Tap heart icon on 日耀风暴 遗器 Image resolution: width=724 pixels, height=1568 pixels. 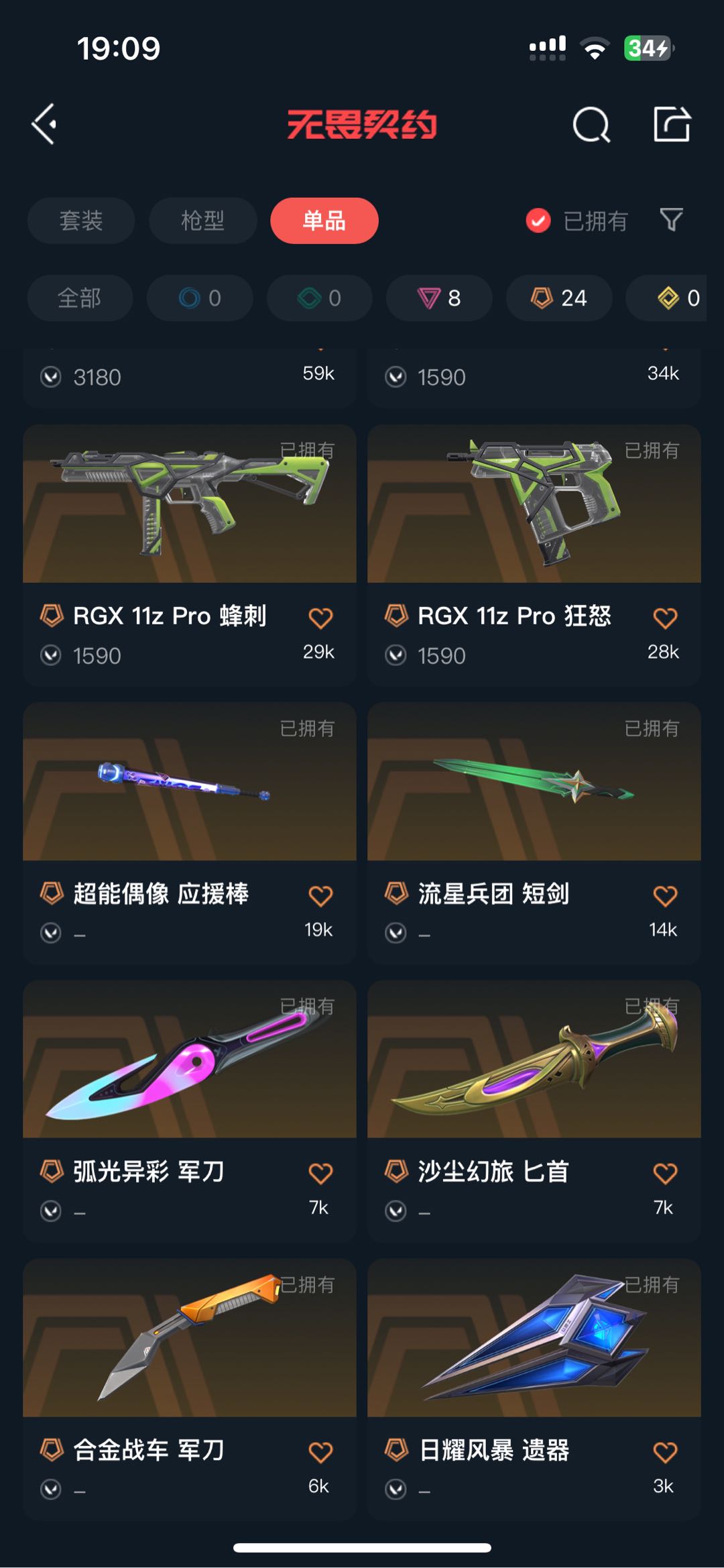(x=665, y=1452)
